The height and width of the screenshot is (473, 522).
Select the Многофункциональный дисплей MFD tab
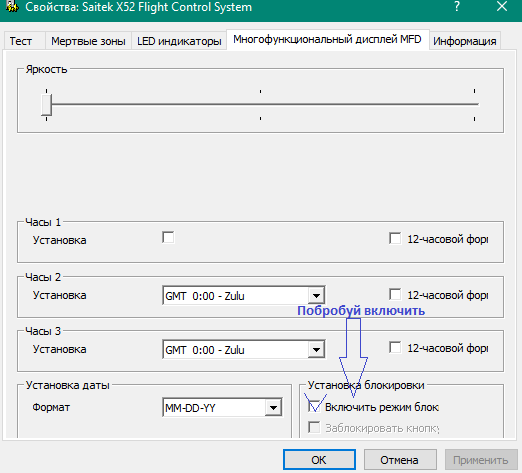(327, 39)
